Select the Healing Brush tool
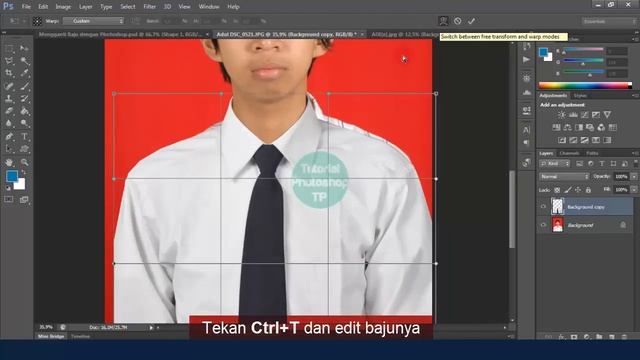 click(9, 86)
